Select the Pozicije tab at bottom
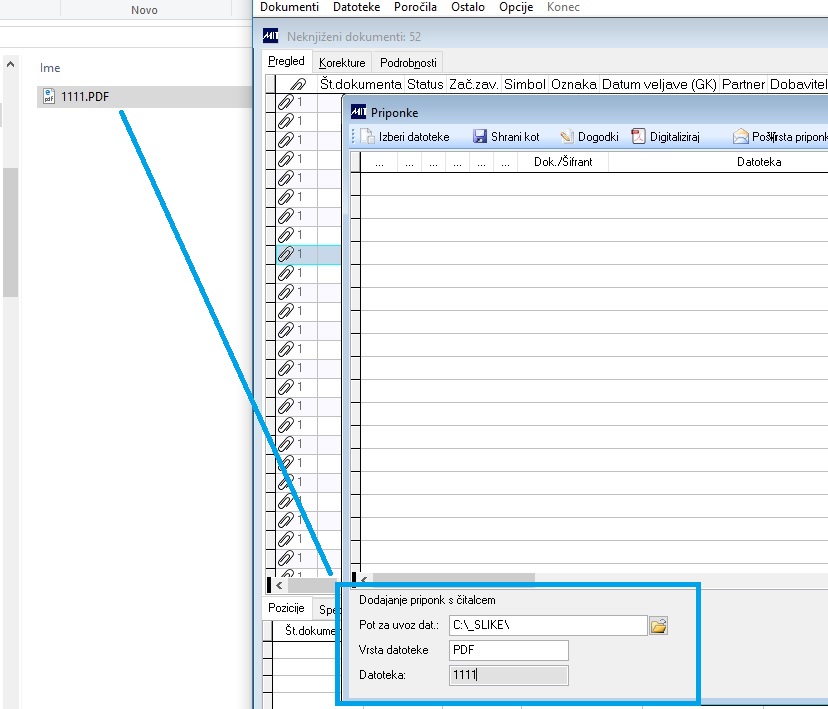 pos(286,608)
